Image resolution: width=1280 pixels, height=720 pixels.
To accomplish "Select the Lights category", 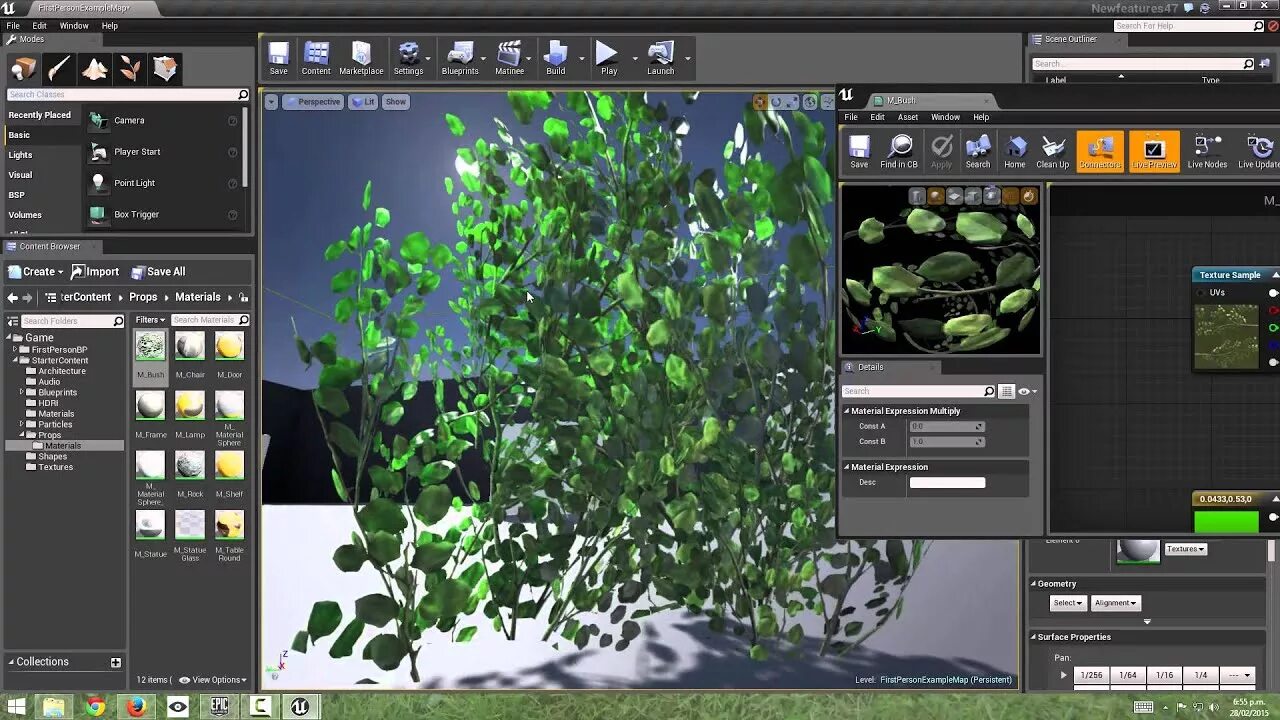I will coord(21,155).
